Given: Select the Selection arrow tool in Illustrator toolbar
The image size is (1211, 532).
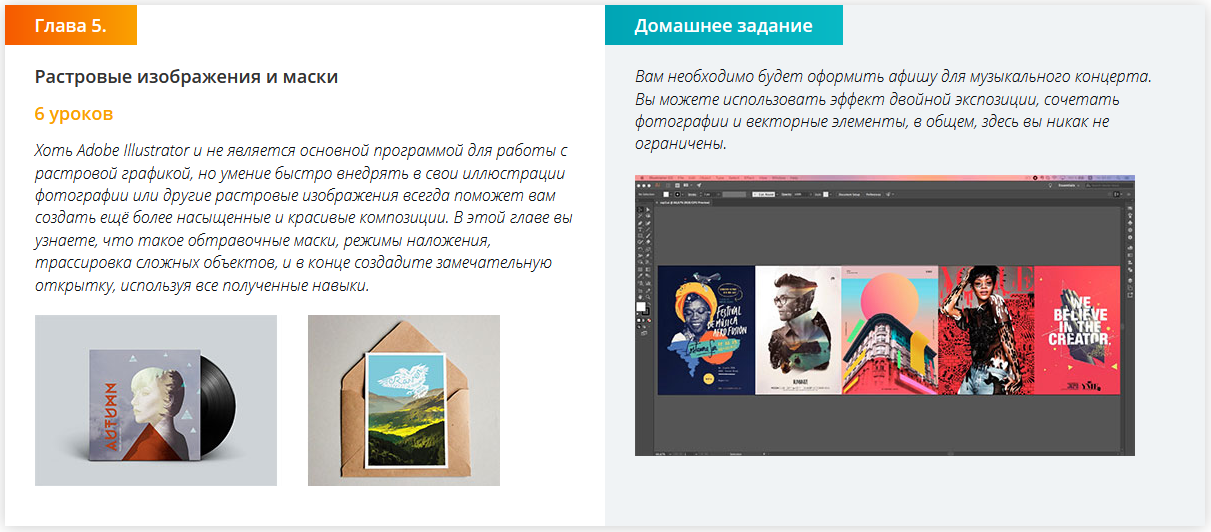Looking at the screenshot, I should (640, 209).
